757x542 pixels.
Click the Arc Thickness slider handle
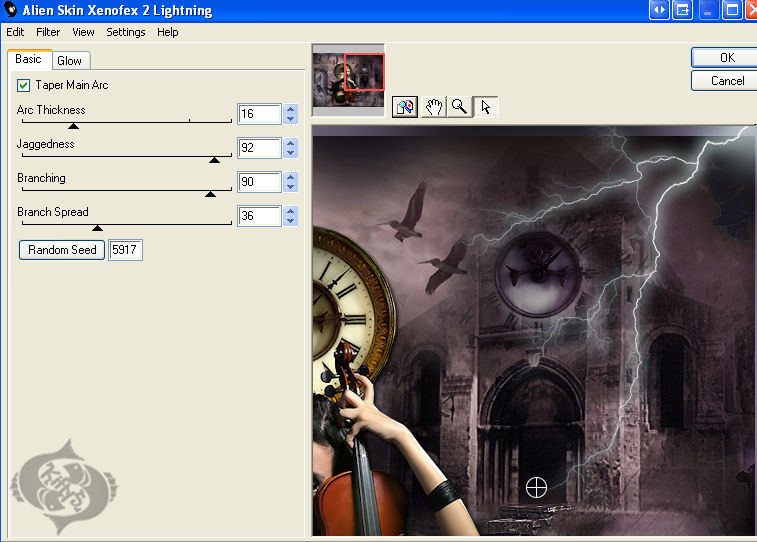pos(73,126)
